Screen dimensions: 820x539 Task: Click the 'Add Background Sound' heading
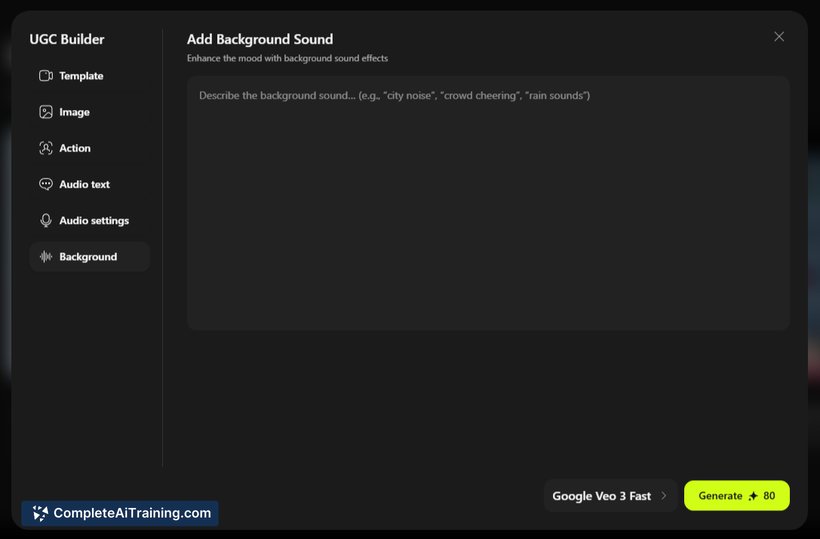point(260,39)
